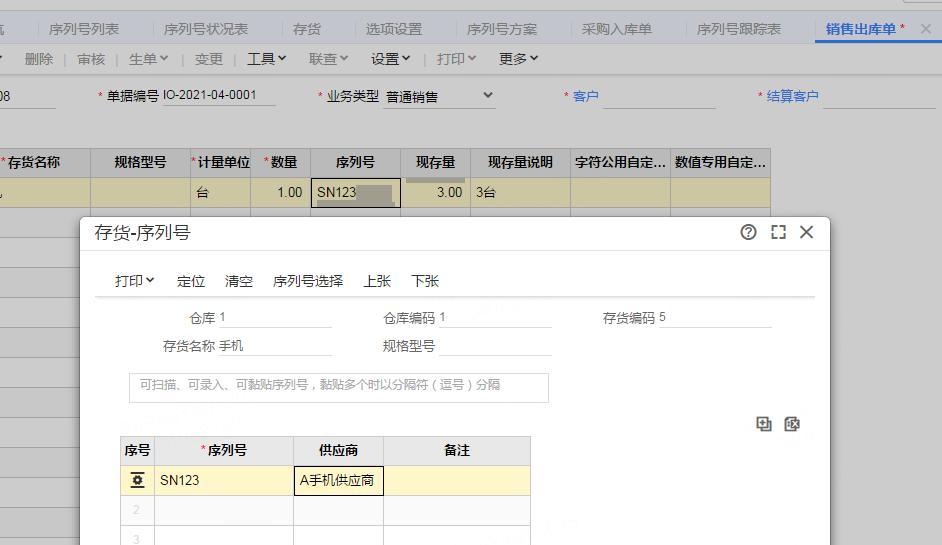Screen dimensions: 942x545
Task: Go to next record with 下张
Action: [425, 281]
